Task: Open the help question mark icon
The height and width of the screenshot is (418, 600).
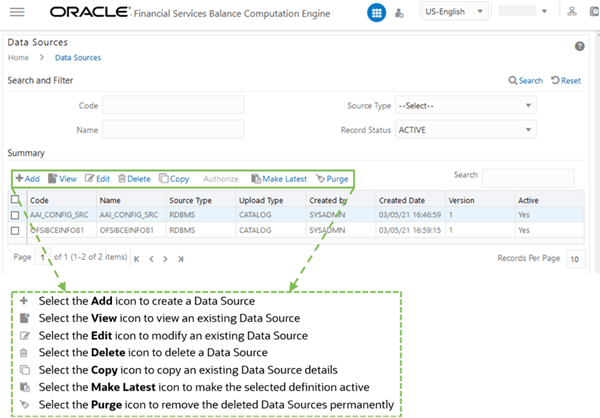Action: 579,46
